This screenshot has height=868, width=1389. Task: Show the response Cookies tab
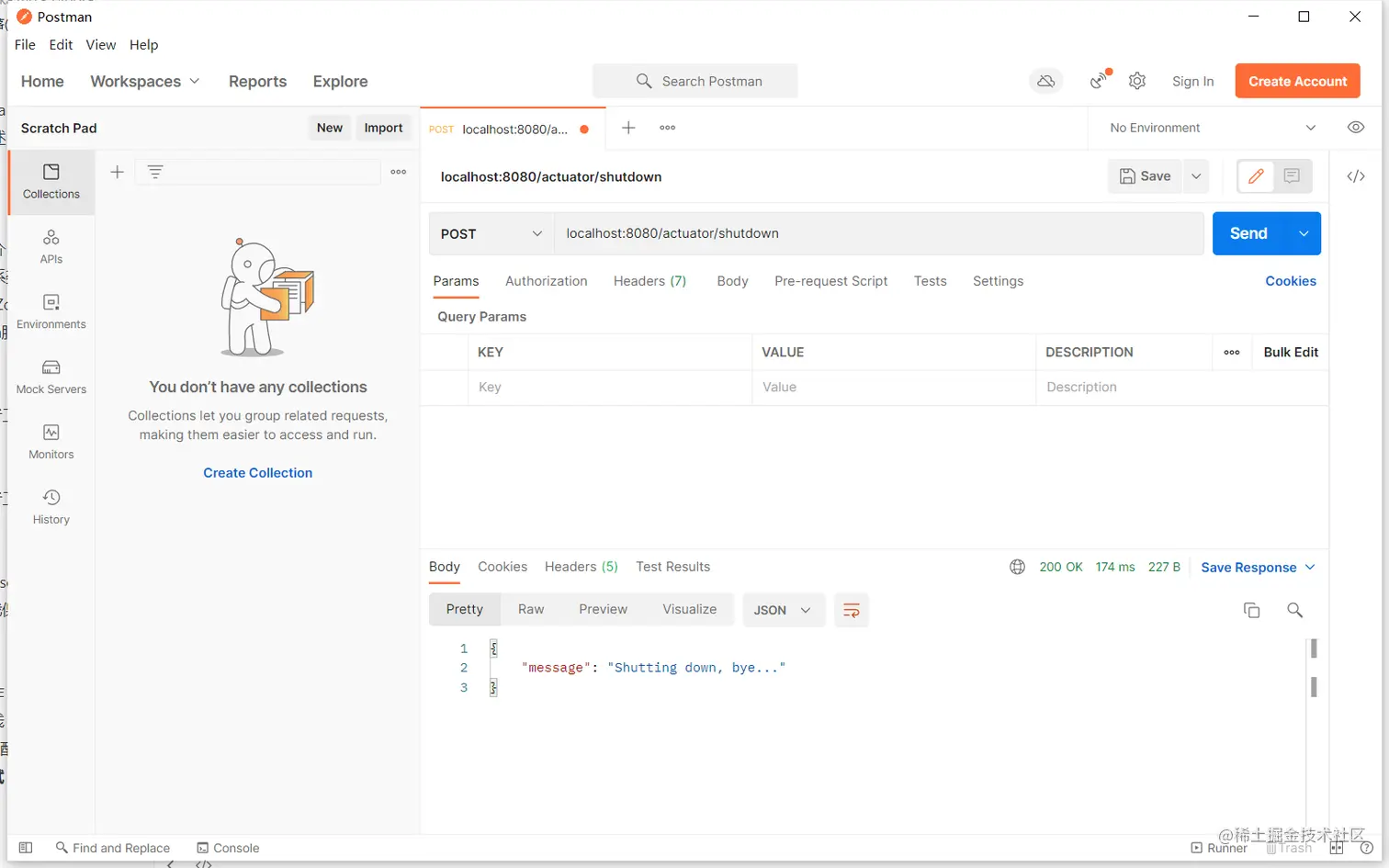503,567
